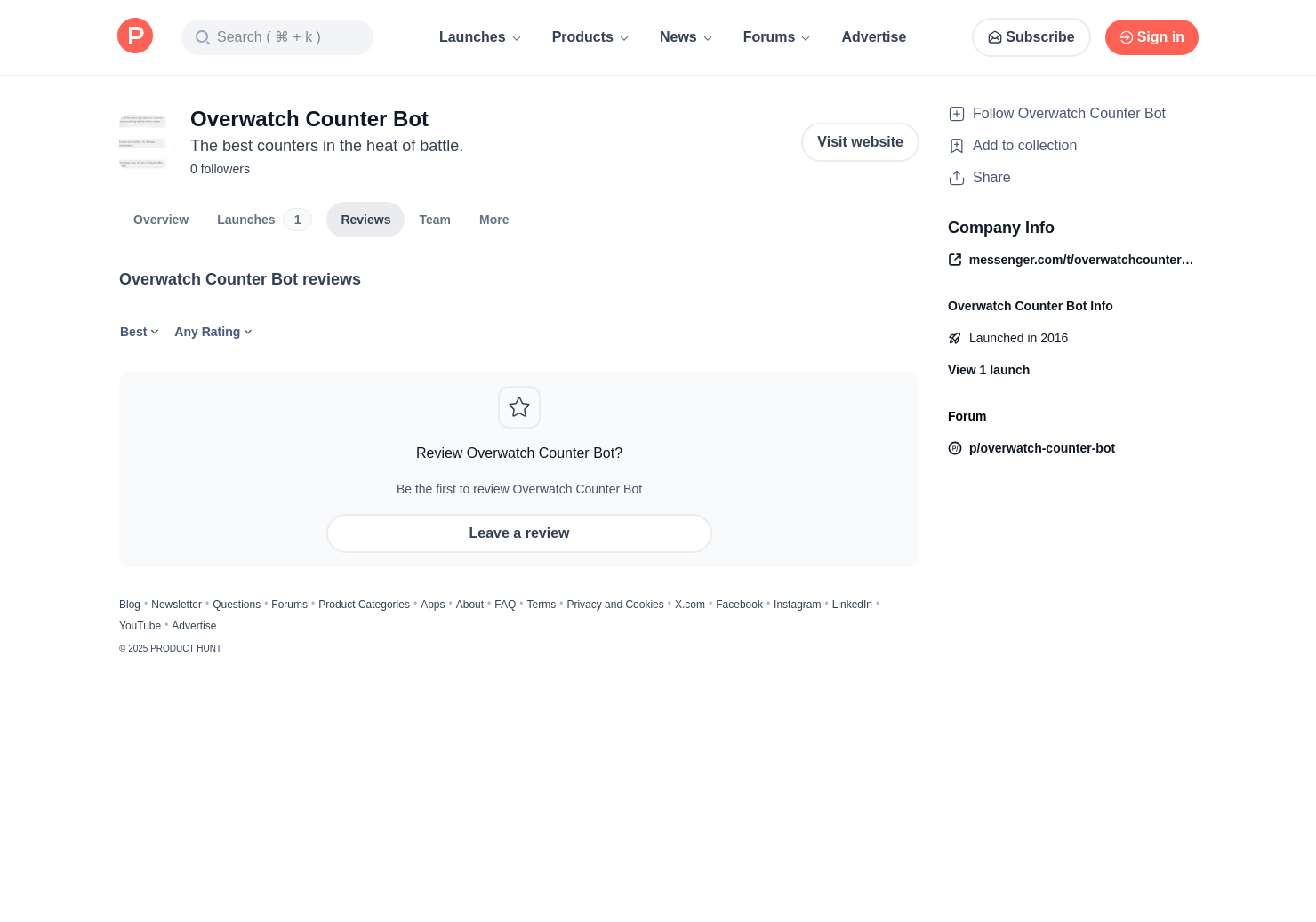Click the Visit website button
This screenshot has width=1316, height=922.
coord(860,142)
